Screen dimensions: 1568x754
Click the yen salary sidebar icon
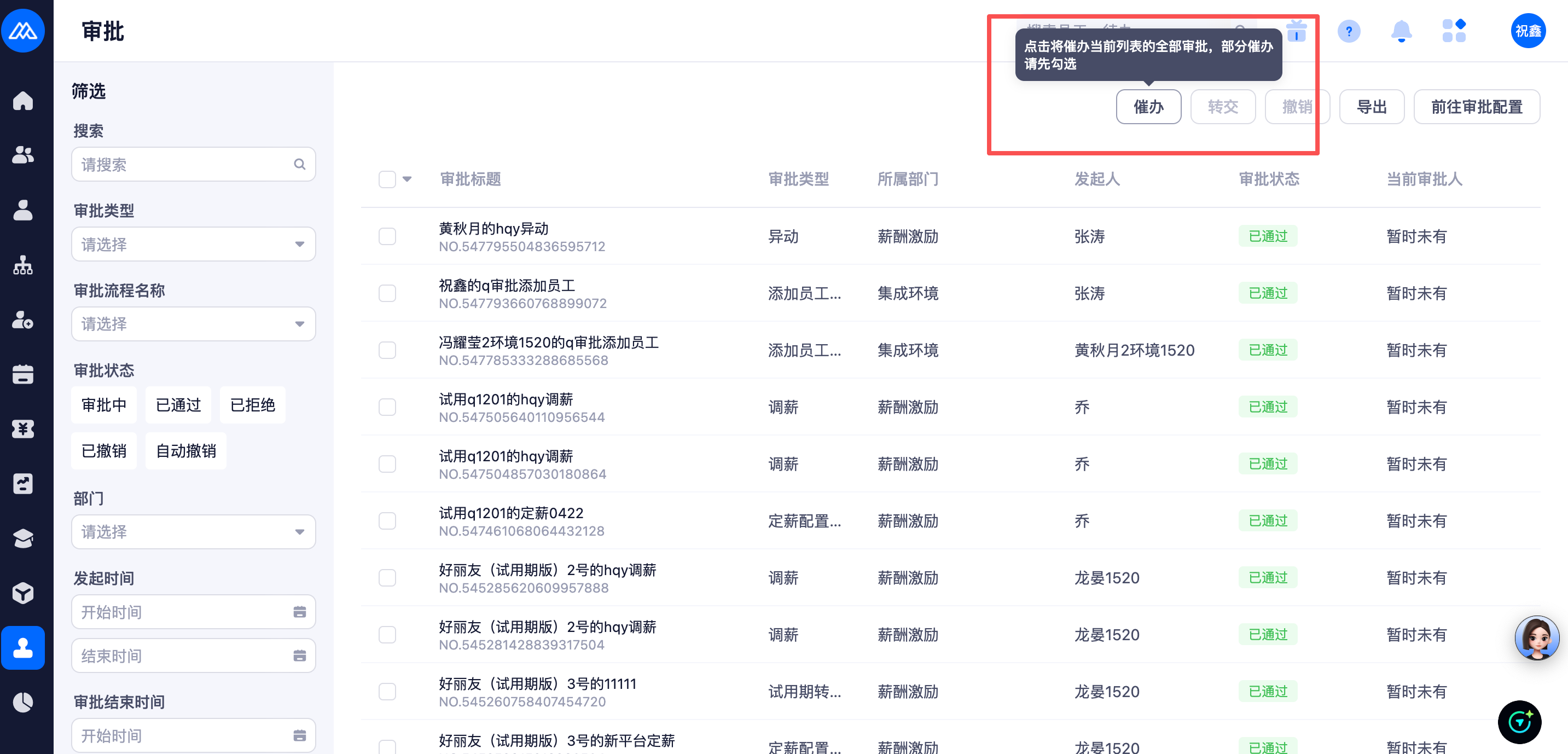click(22, 429)
